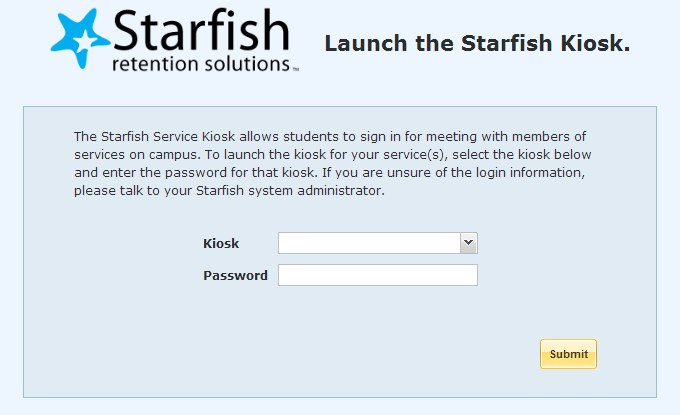The width and height of the screenshot is (680, 415).
Task: Click the word 'Launch' in the page heading
Action: (366, 44)
